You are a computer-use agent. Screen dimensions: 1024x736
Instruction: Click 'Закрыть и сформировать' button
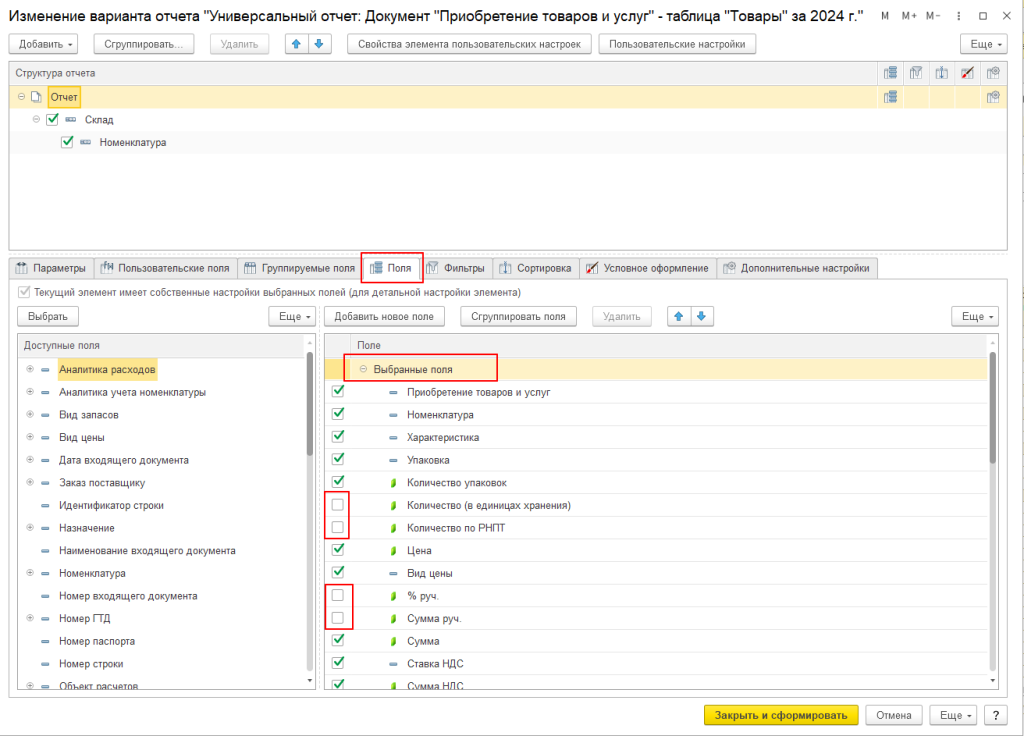click(x=781, y=715)
